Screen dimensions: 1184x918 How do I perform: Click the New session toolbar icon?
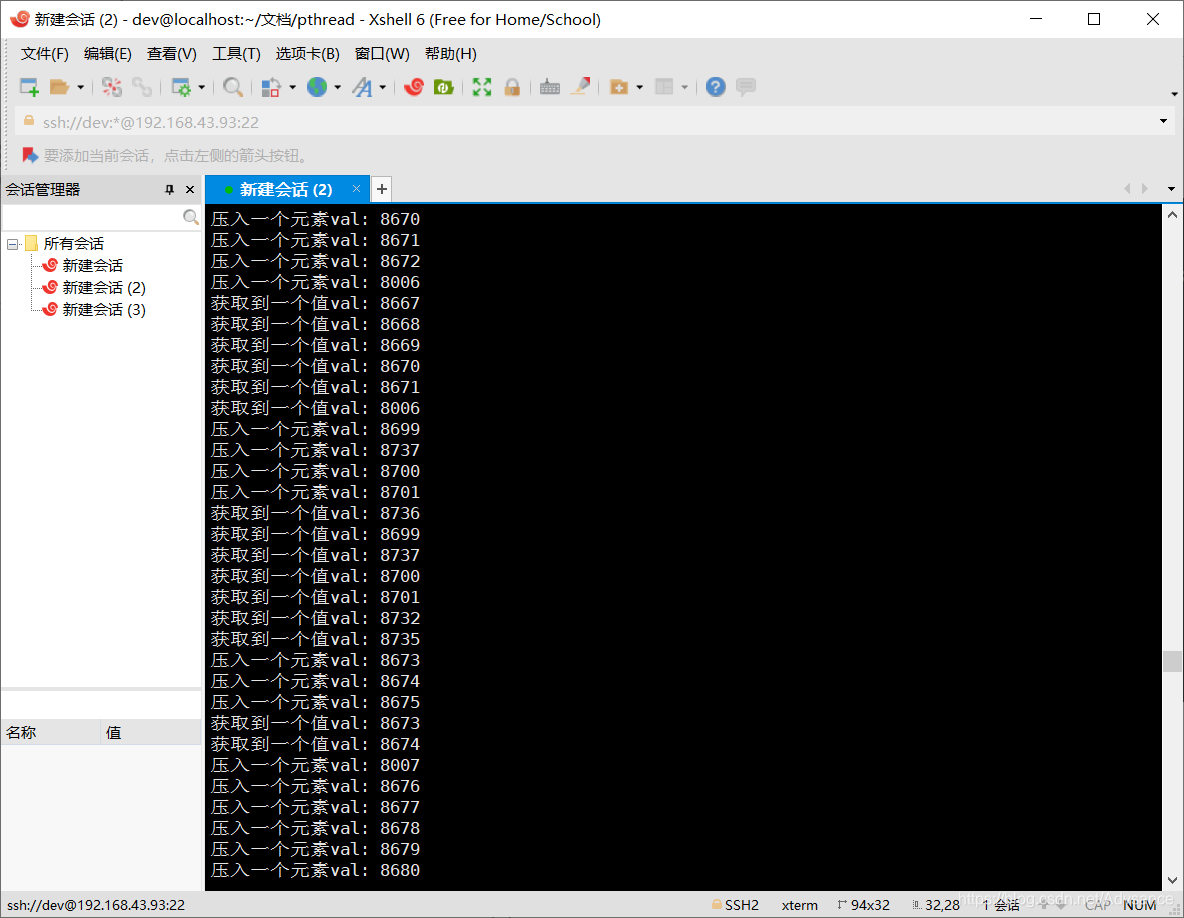click(29, 87)
